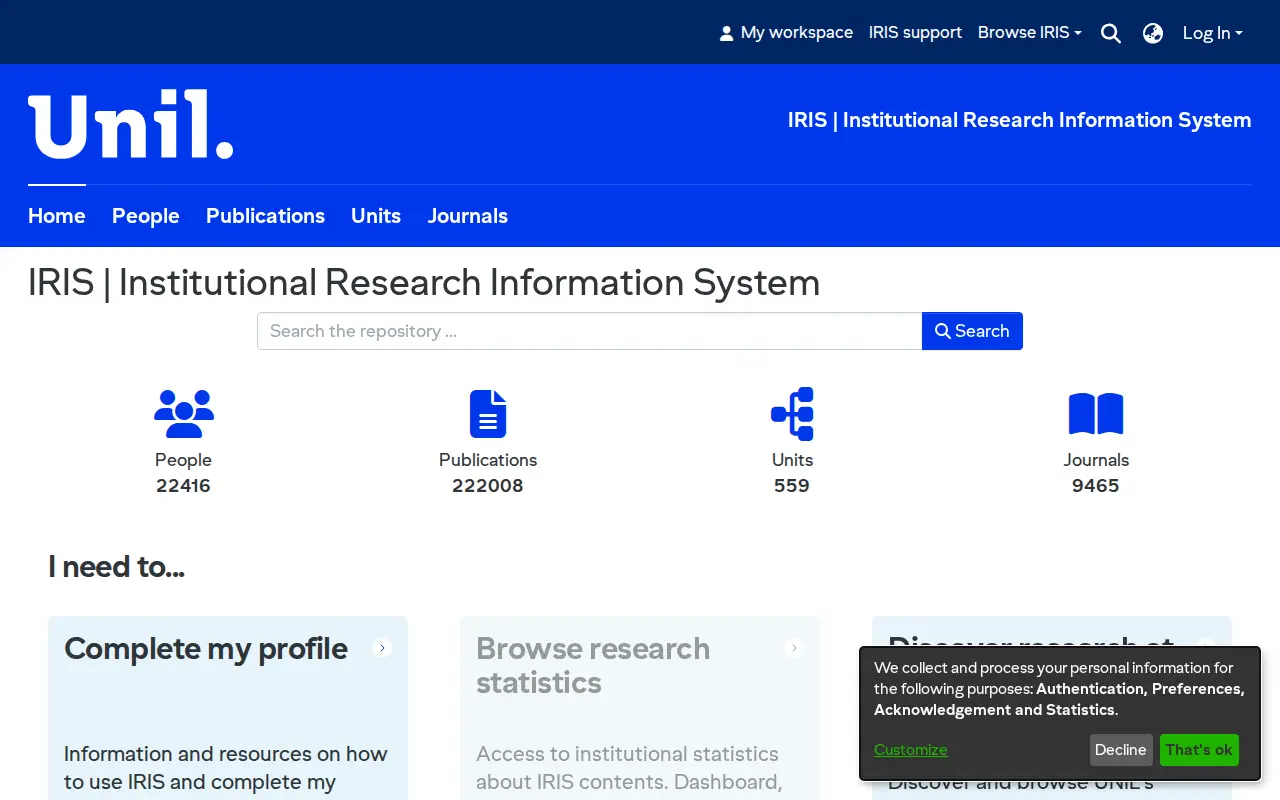
Task: Expand the Browse IRIS dropdown
Action: pyautogui.click(x=1030, y=33)
